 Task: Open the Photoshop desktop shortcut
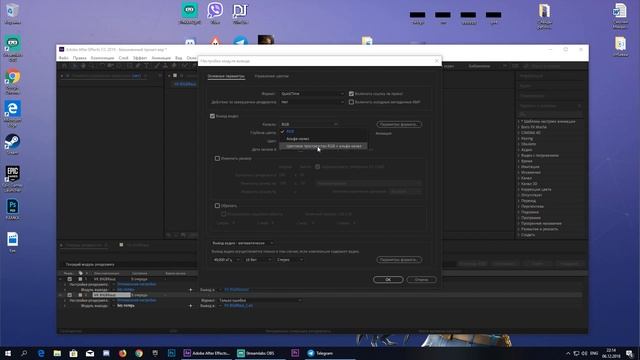tap(13, 209)
